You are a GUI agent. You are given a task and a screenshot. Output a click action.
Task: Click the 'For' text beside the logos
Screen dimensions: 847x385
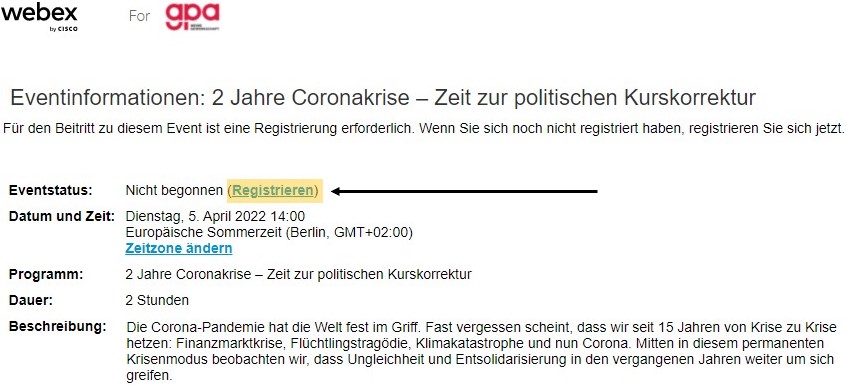[x=139, y=16]
